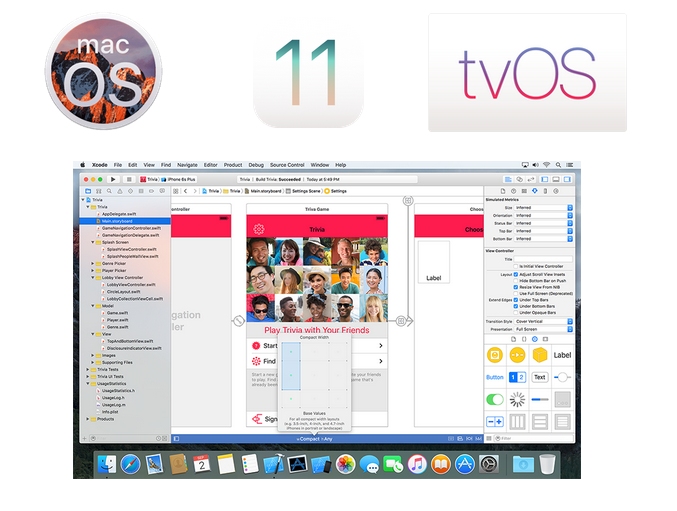Viewport: 677px width, 511px height.
Task: Open the Transition Style dropdown
Action: point(543,322)
